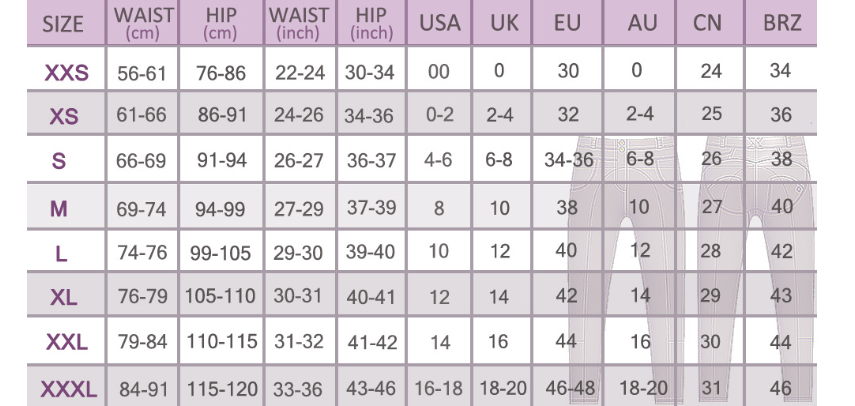
Task: Select waist inch value 33-36
Action: coord(298,389)
